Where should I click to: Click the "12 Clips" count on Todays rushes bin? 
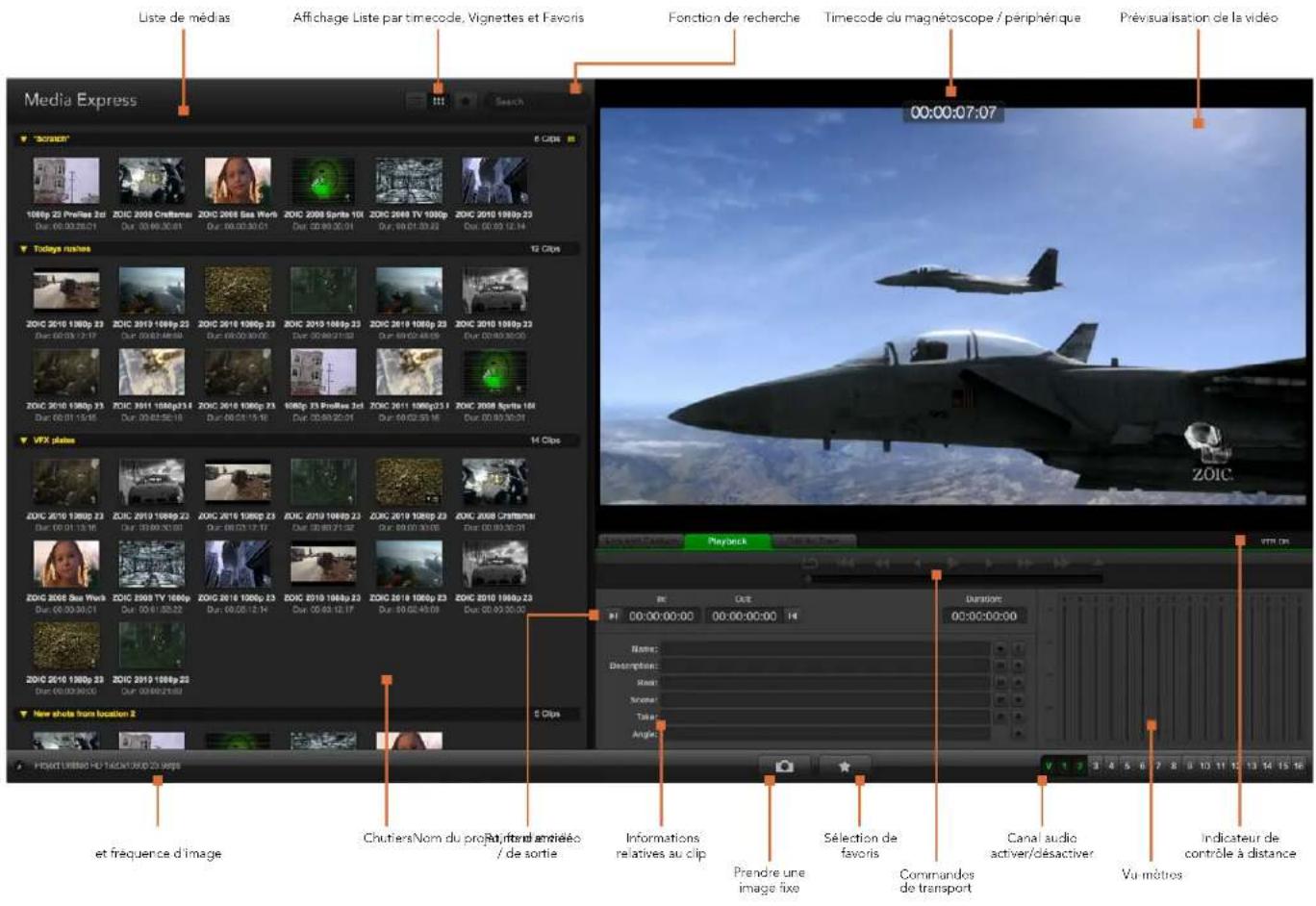(545, 249)
